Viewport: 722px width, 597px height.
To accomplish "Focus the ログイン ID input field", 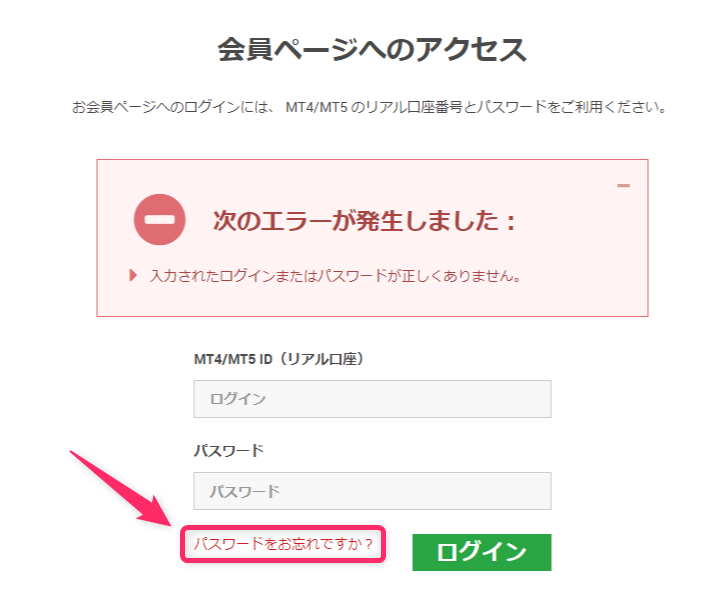I will pos(372,399).
